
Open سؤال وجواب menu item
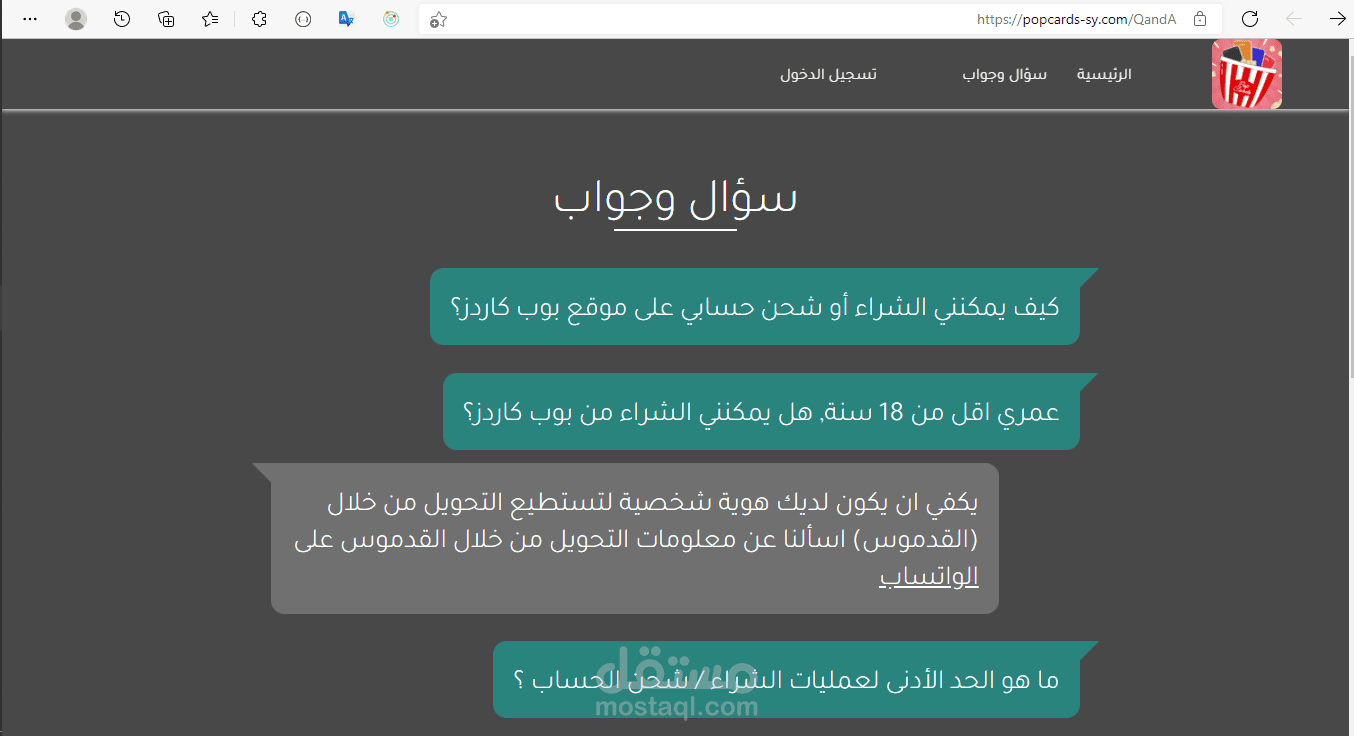pyautogui.click(x=1005, y=75)
